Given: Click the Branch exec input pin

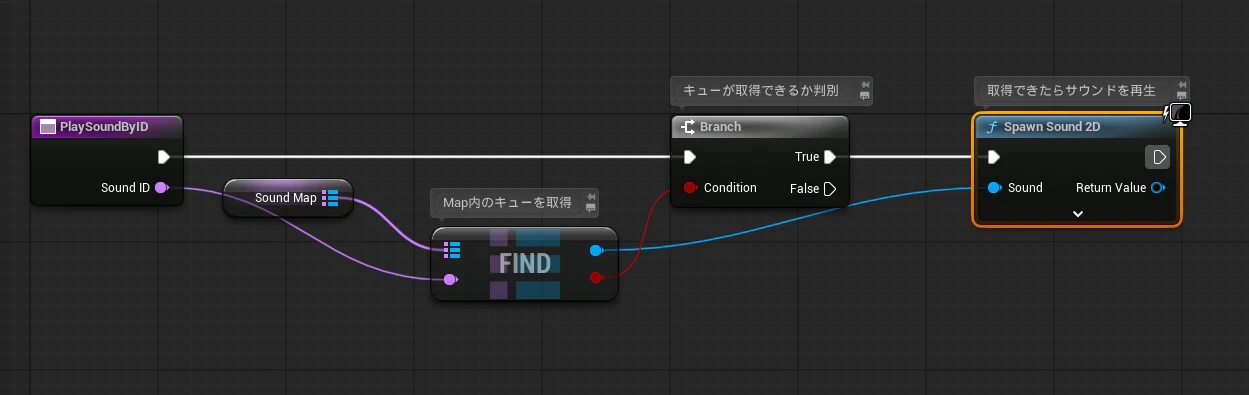Looking at the screenshot, I should pyautogui.click(x=689, y=157).
